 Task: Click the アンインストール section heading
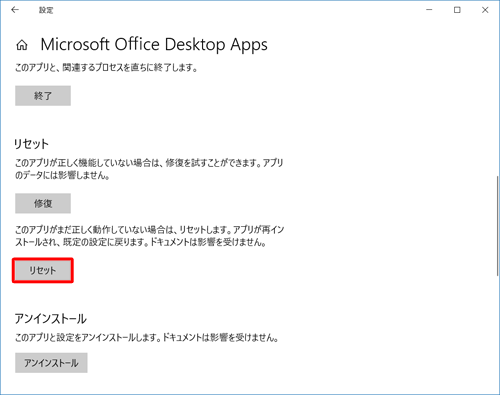tap(51, 319)
